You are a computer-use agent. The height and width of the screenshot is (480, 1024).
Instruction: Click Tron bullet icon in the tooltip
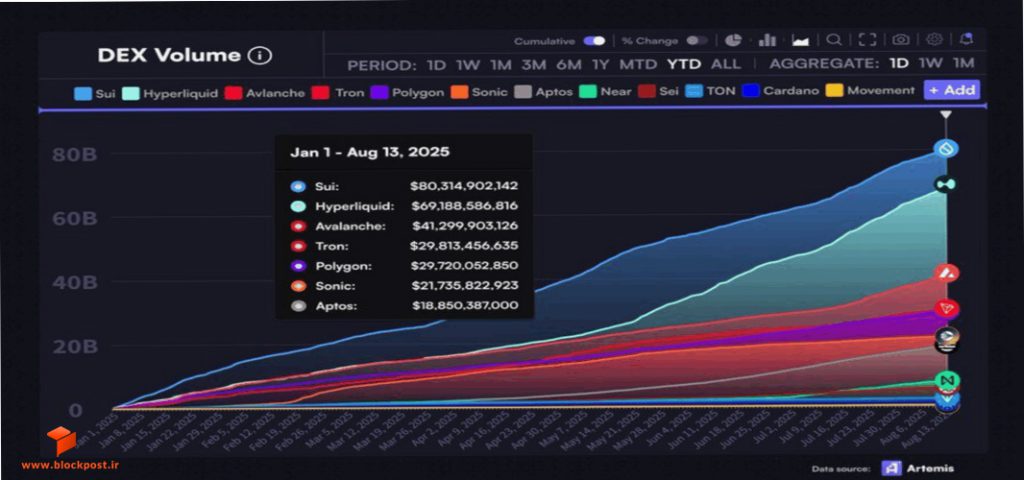(x=298, y=246)
